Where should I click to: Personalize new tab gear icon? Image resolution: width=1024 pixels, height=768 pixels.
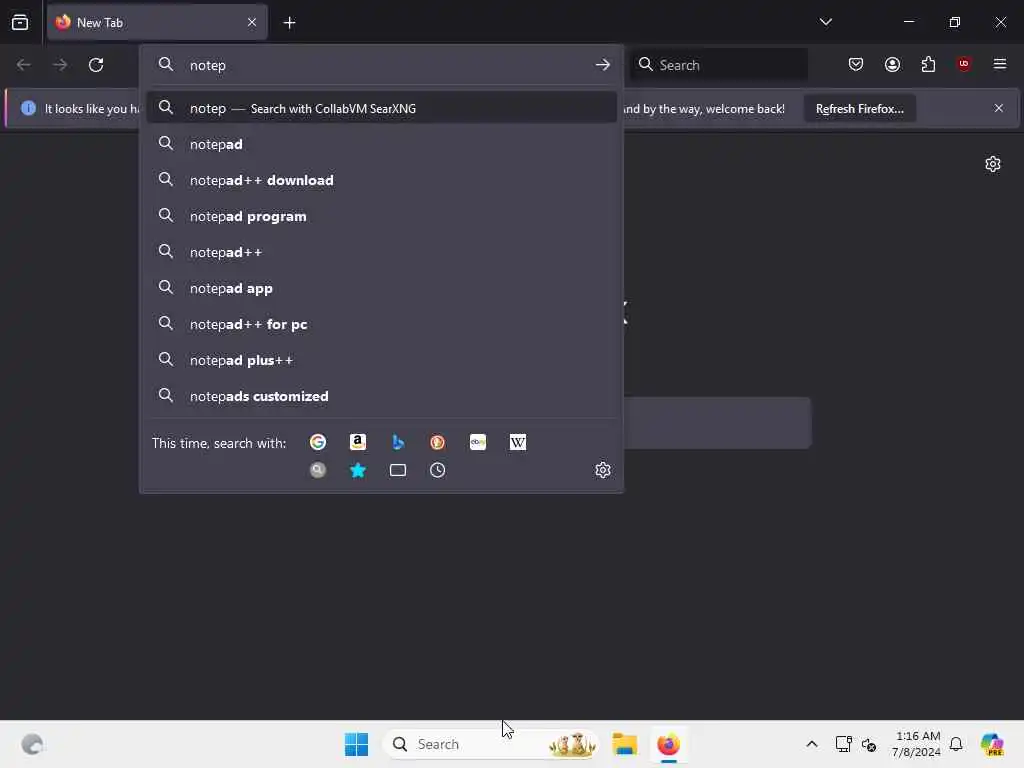(x=993, y=164)
